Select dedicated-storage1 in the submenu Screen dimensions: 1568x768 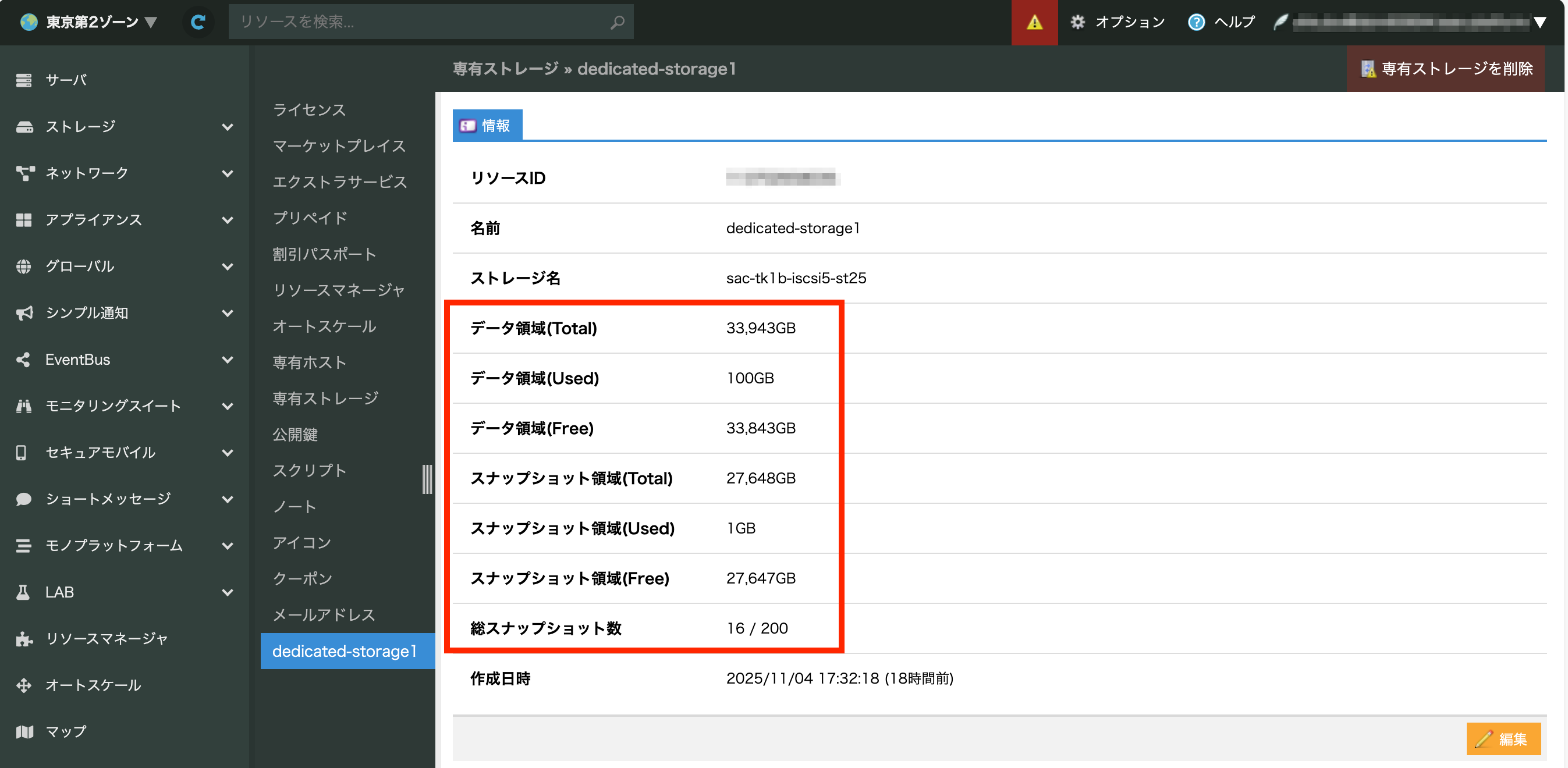coord(345,651)
